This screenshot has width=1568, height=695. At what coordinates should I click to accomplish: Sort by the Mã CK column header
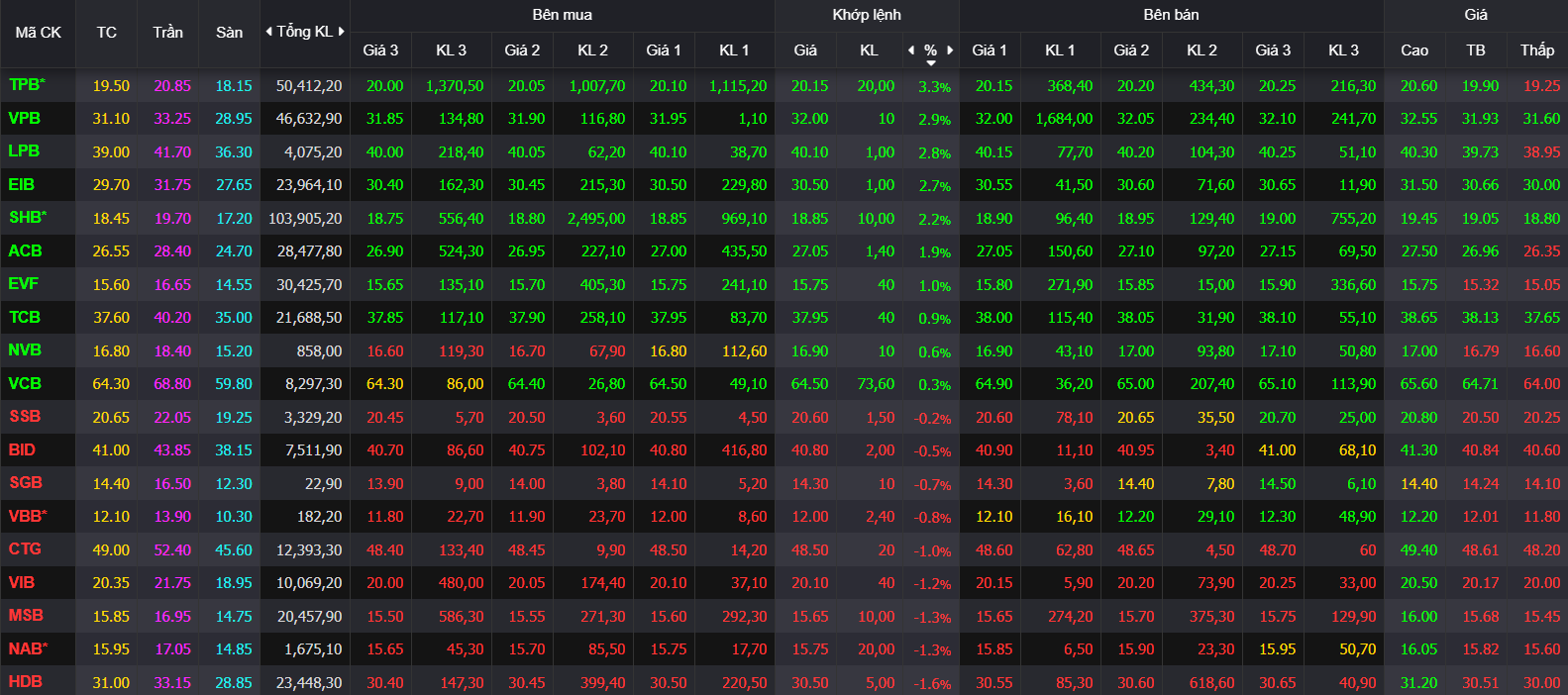pyautogui.click(x=38, y=33)
